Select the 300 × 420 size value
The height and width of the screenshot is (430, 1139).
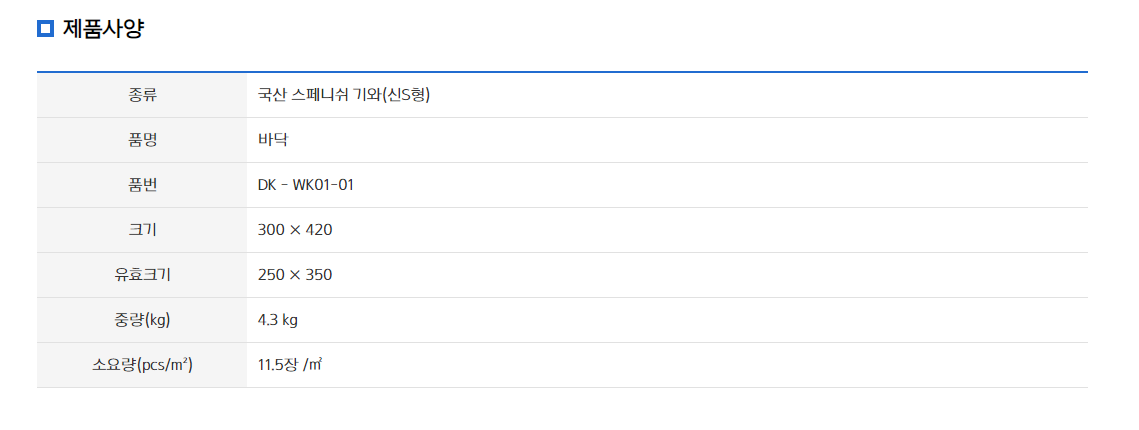click(295, 230)
